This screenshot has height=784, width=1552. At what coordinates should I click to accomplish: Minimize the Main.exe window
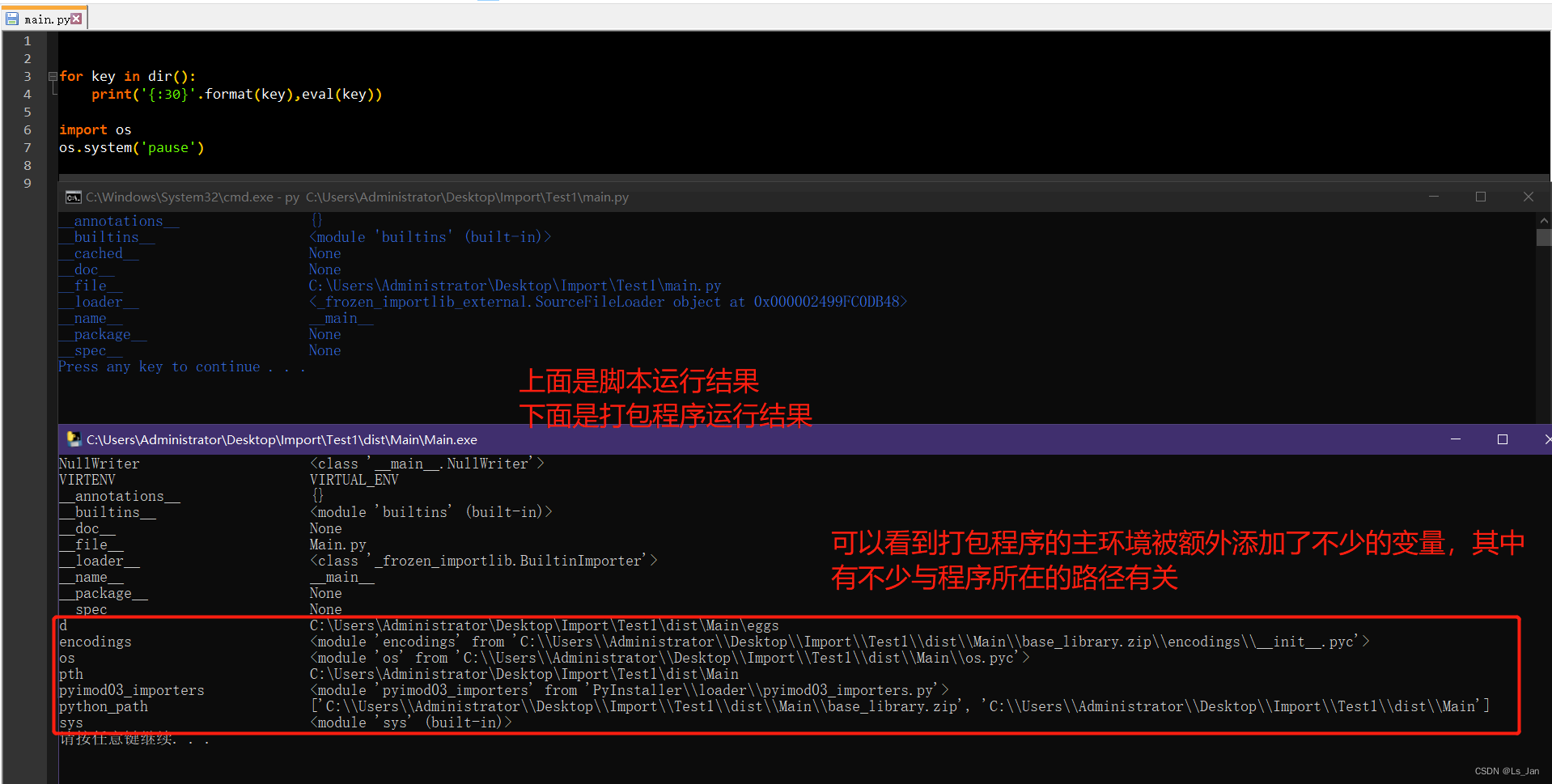[x=1455, y=439]
